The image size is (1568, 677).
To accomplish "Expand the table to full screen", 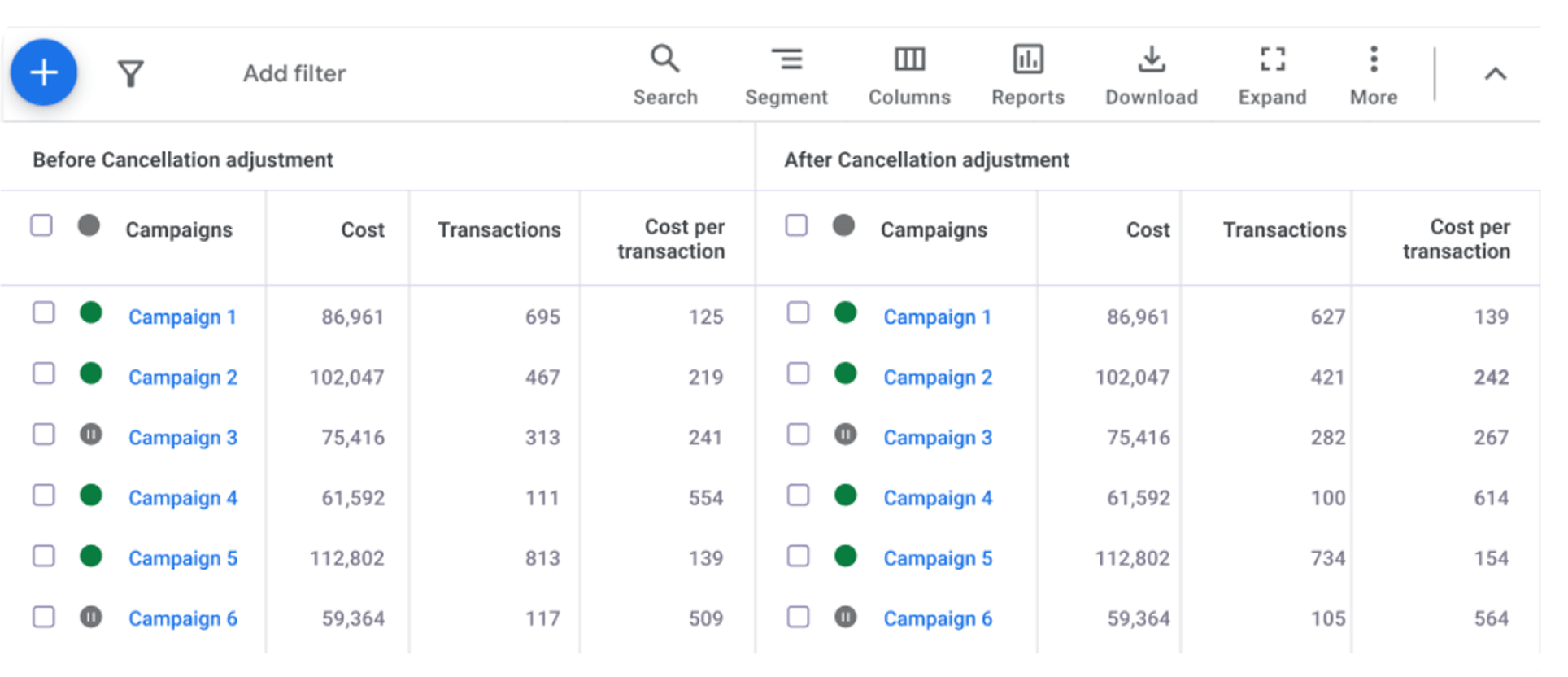I will (1272, 74).
